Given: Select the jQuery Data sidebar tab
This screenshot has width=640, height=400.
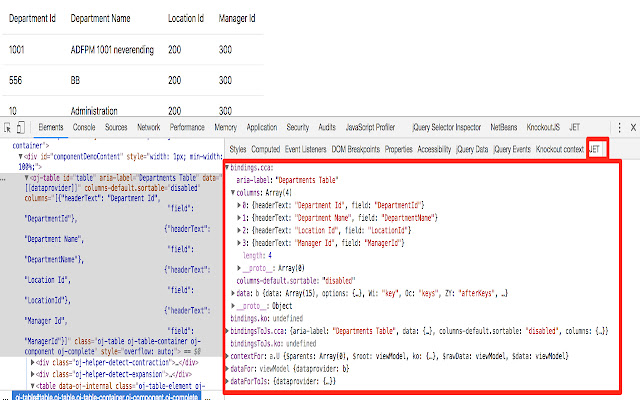Looking at the screenshot, I should point(472,149).
